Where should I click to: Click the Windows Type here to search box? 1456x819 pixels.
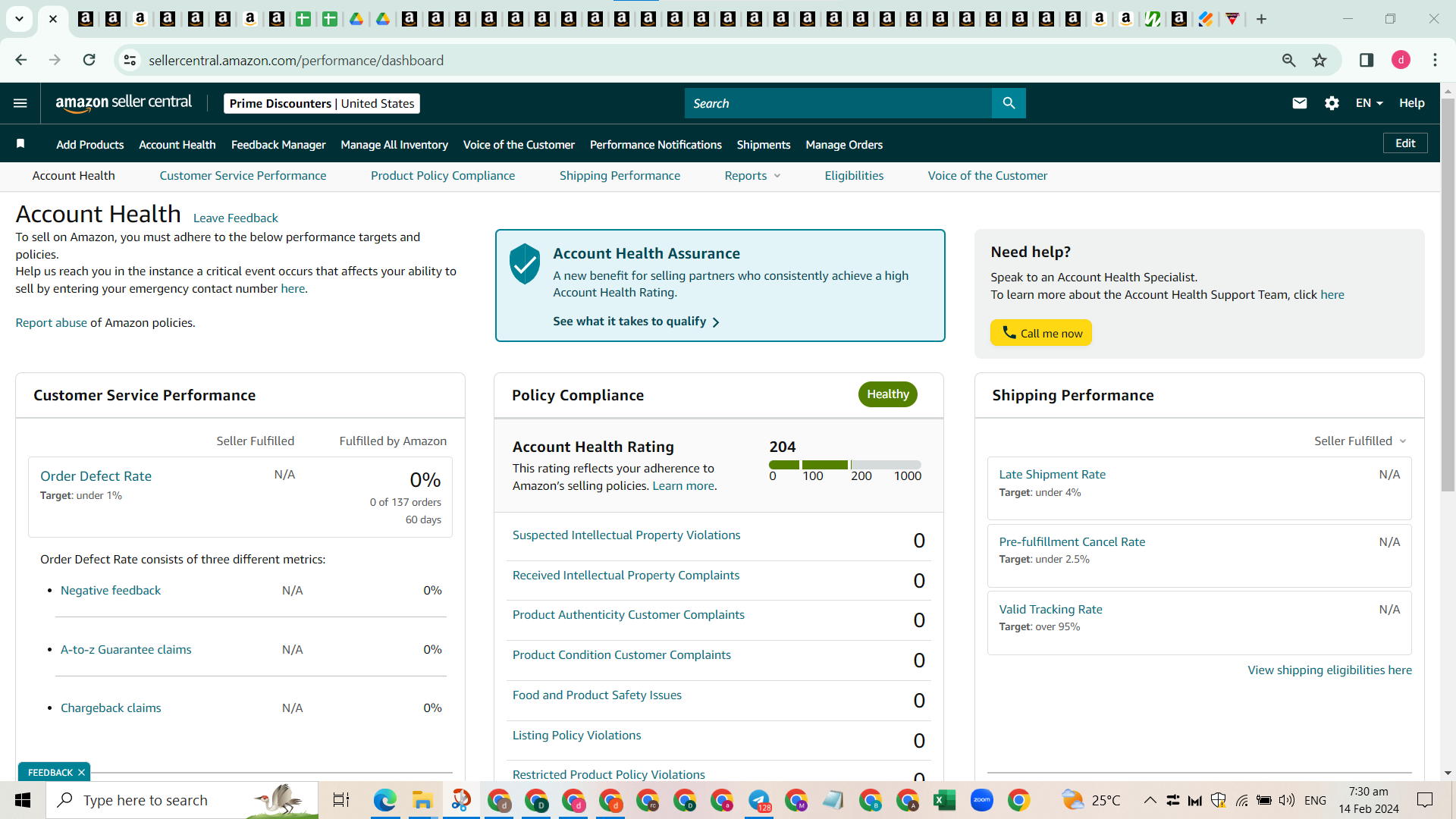coord(182,800)
